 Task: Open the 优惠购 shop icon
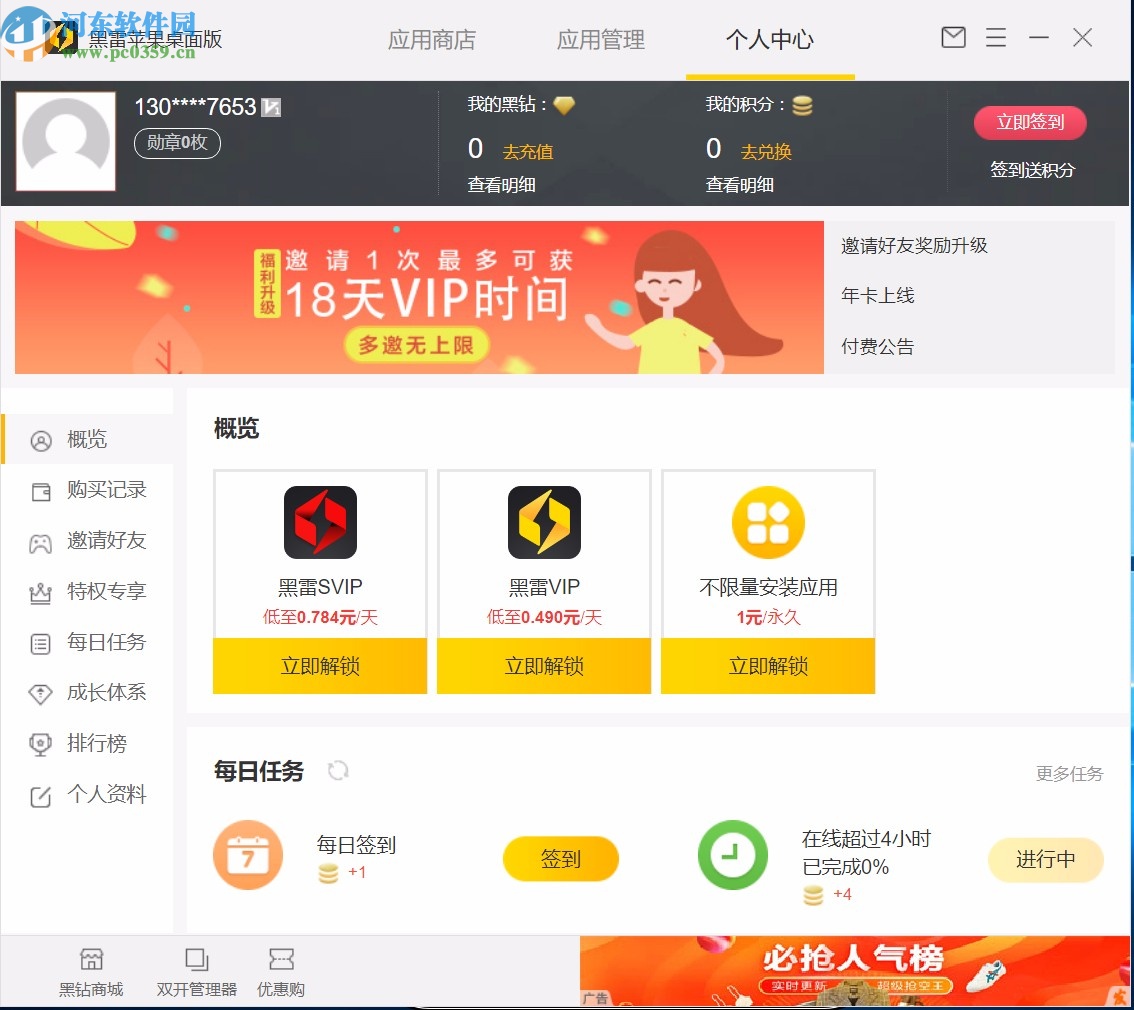[280, 970]
